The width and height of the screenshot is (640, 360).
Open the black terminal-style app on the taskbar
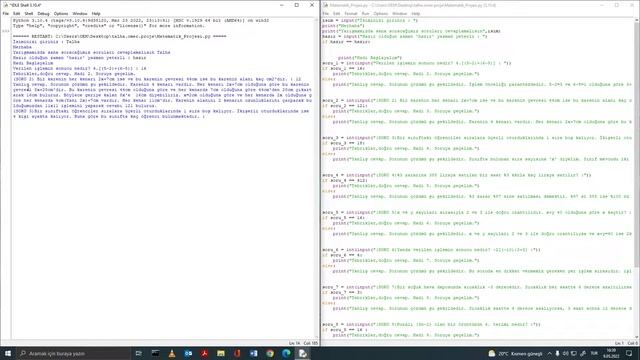pyautogui.click(x=156, y=353)
